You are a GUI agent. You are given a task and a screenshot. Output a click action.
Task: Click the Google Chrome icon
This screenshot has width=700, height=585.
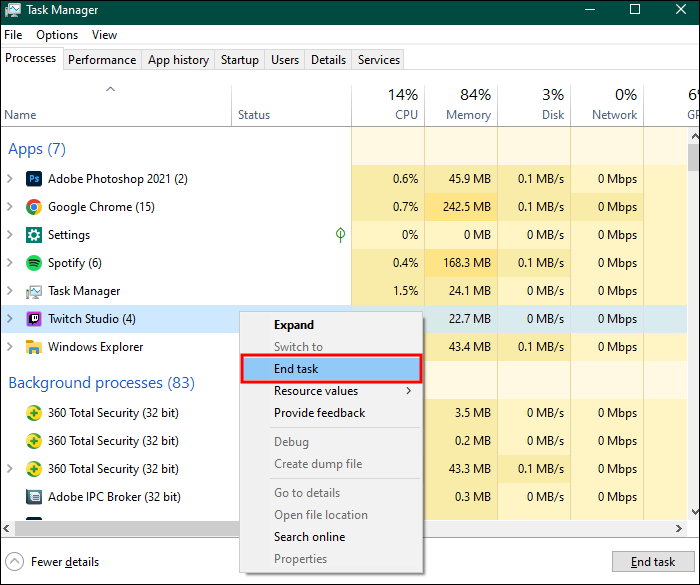coord(33,207)
